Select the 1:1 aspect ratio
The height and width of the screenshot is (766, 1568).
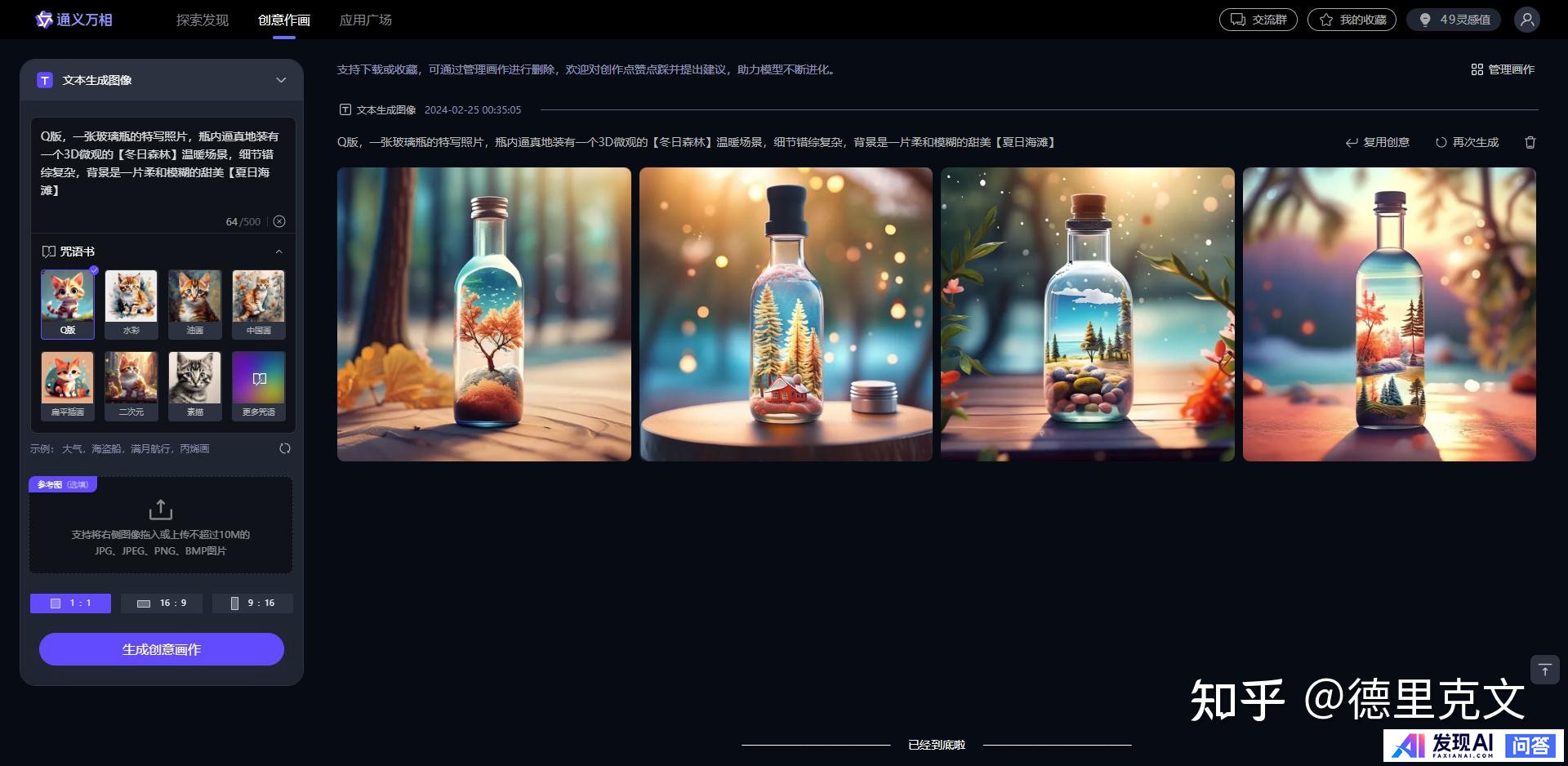tap(71, 603)
